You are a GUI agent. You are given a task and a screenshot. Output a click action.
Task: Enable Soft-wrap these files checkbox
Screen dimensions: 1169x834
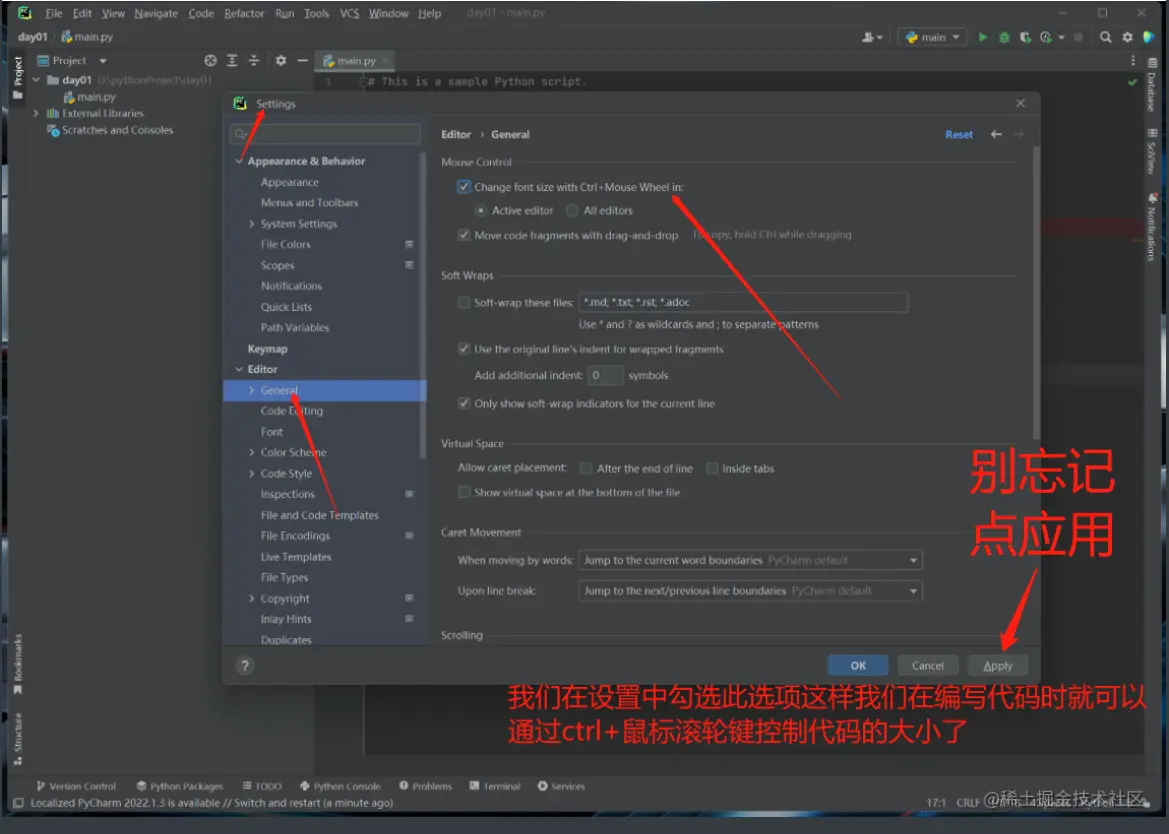(x=464, y=303)
